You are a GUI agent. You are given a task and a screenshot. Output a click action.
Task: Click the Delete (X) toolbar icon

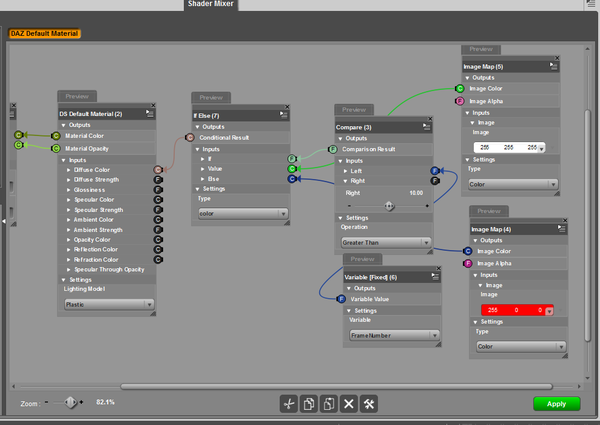[x=349, y=404]
